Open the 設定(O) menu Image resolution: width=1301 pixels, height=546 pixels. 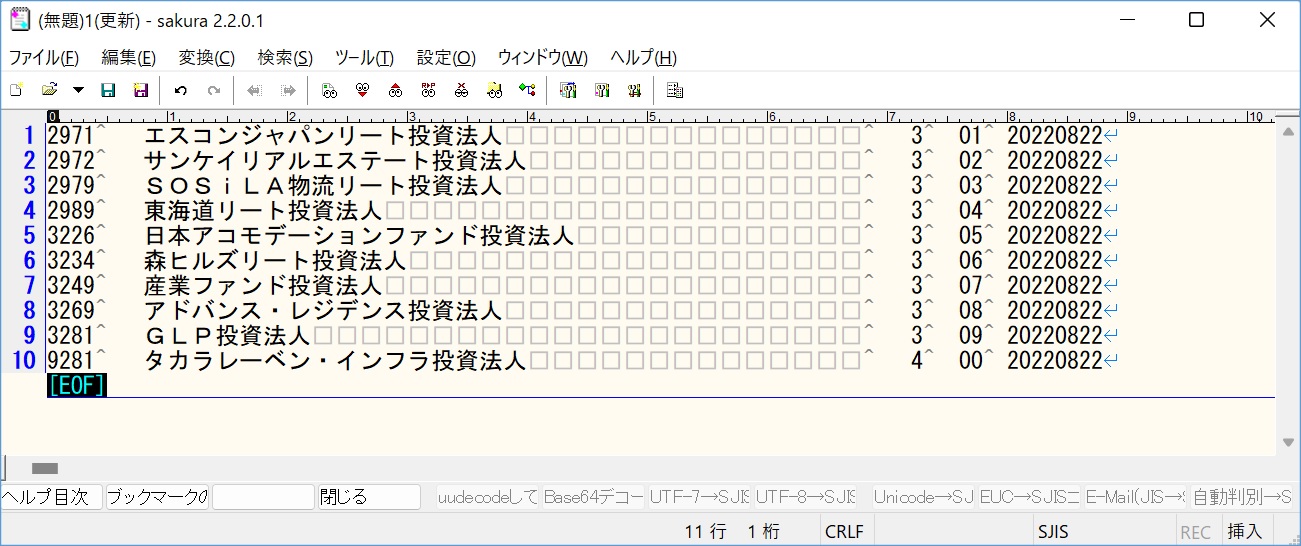tap(446, 57)
